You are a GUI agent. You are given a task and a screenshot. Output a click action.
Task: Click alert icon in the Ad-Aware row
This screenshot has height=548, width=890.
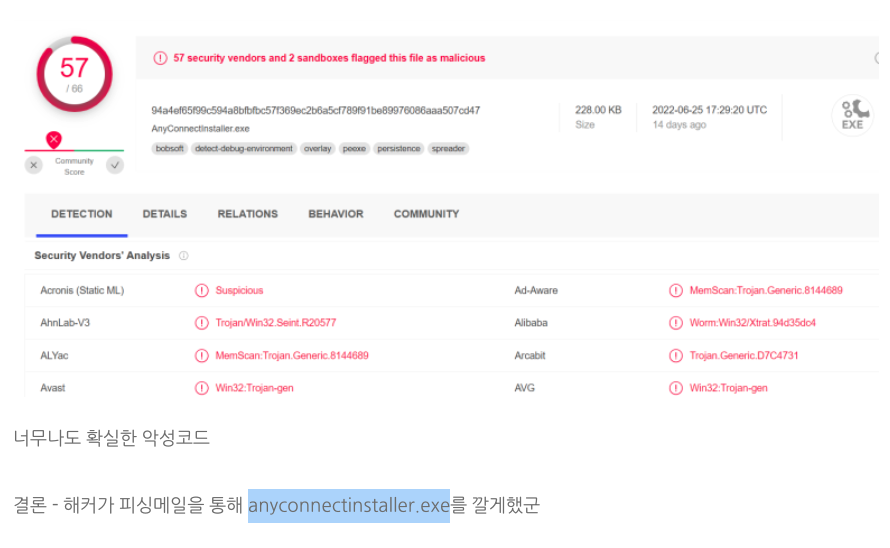[x=675, y=291]
